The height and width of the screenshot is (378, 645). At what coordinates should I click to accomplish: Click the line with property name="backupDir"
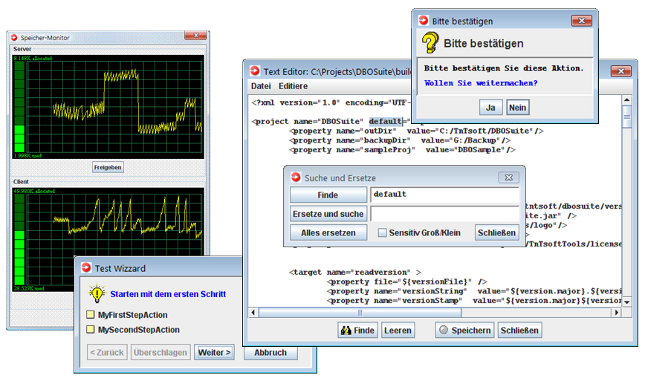(x=400, y=140)
